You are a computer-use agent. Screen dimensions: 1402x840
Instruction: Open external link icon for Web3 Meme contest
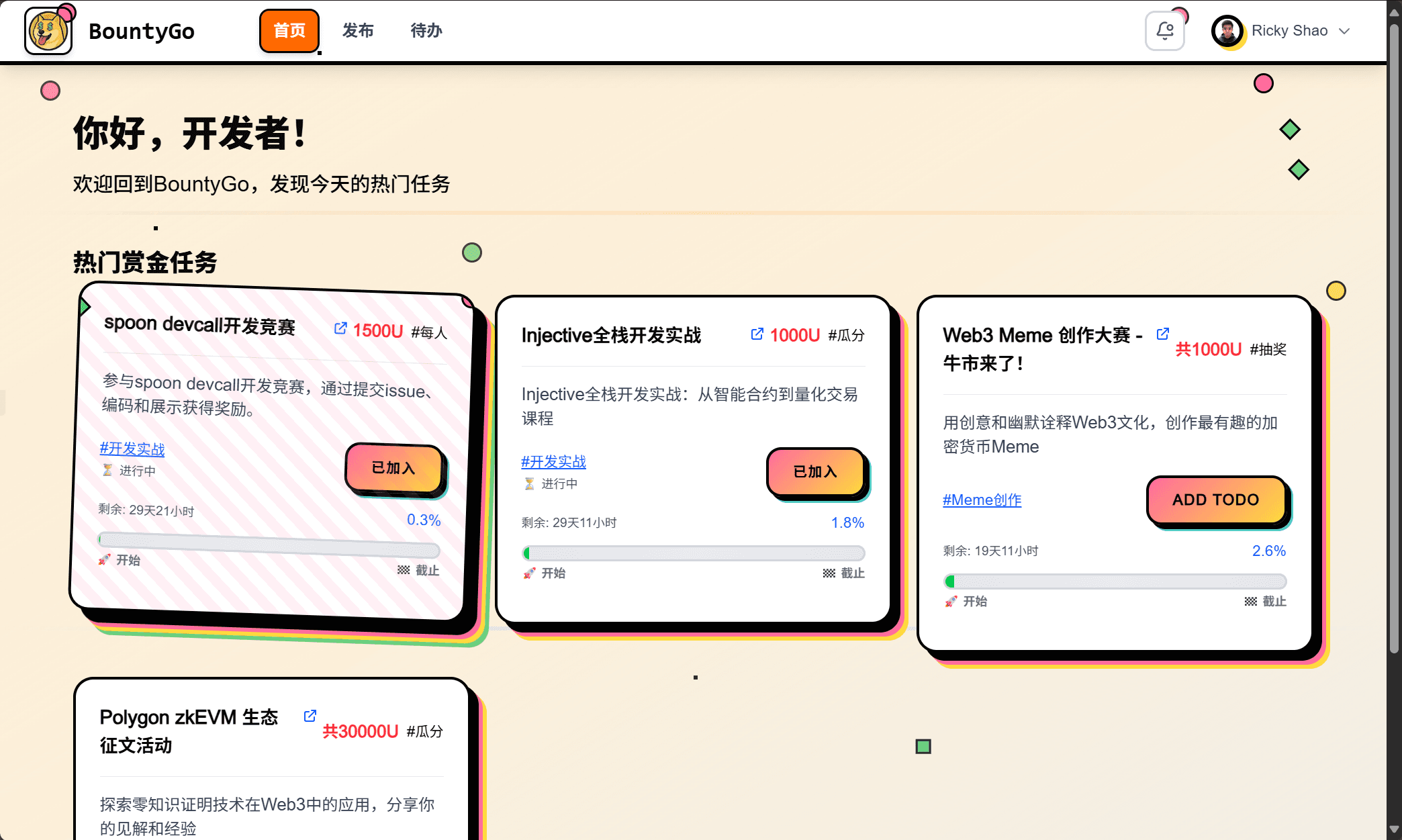tap(1163, 334)
